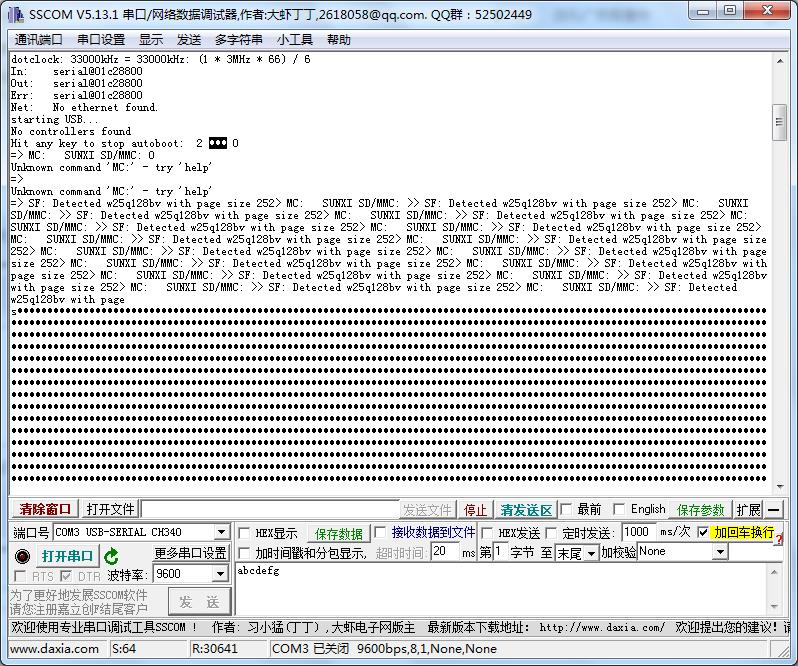Image resolution: width=798 pixels, height=666 pixels.
Task: Toggle the English language checkbox
Action: (x=619, y=509)
